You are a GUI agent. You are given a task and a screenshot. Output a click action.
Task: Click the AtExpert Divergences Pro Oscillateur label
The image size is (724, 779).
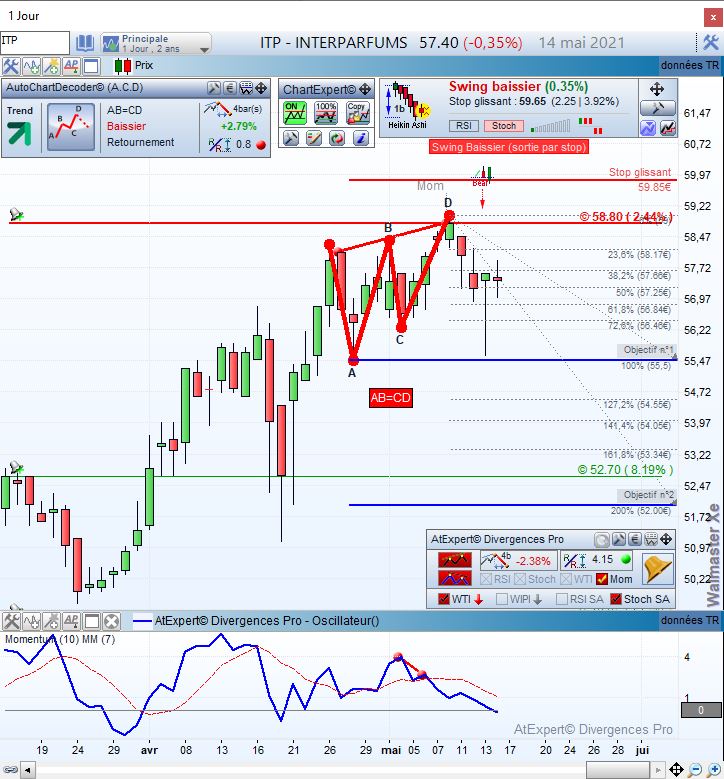pyautogui.click(x=267, y=621)
